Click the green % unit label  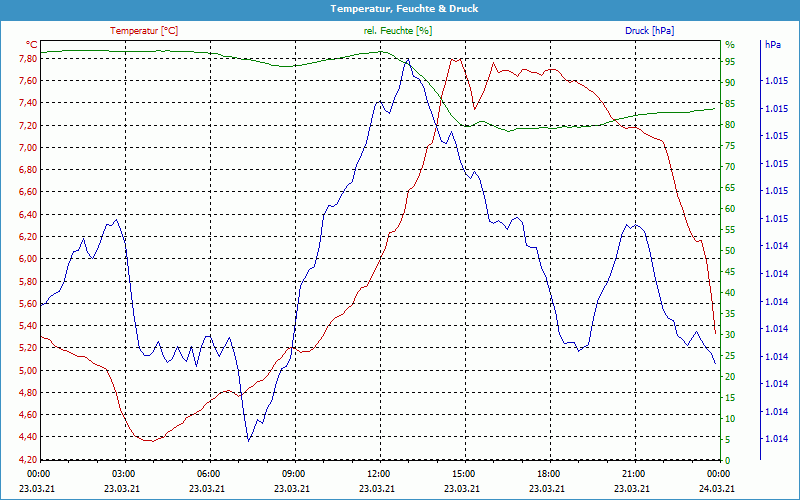[x=730, y=45]
